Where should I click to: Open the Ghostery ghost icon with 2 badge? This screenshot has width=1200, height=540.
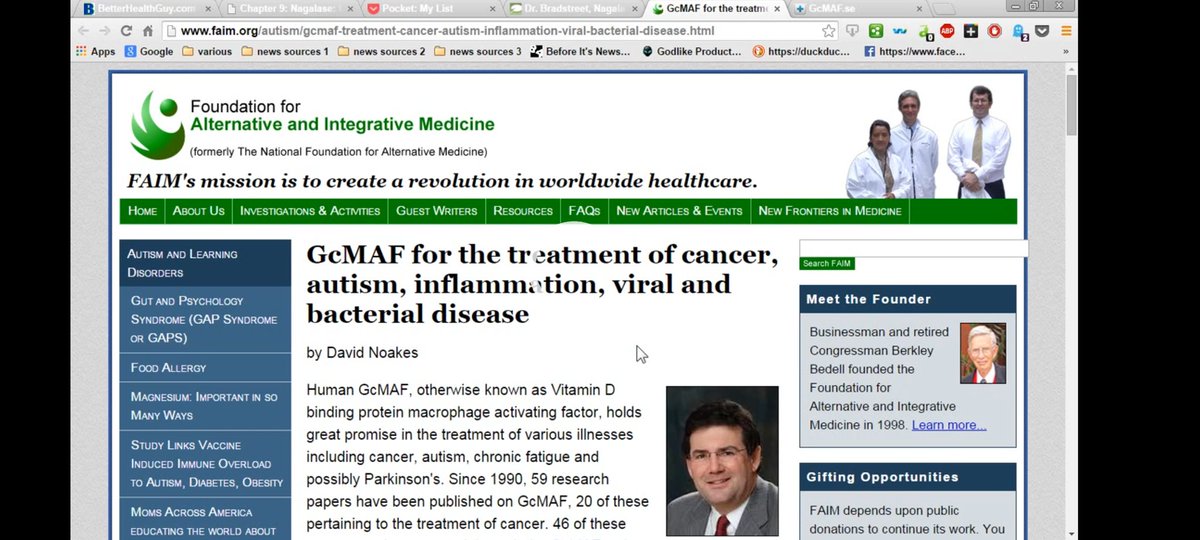(1020, 32)
